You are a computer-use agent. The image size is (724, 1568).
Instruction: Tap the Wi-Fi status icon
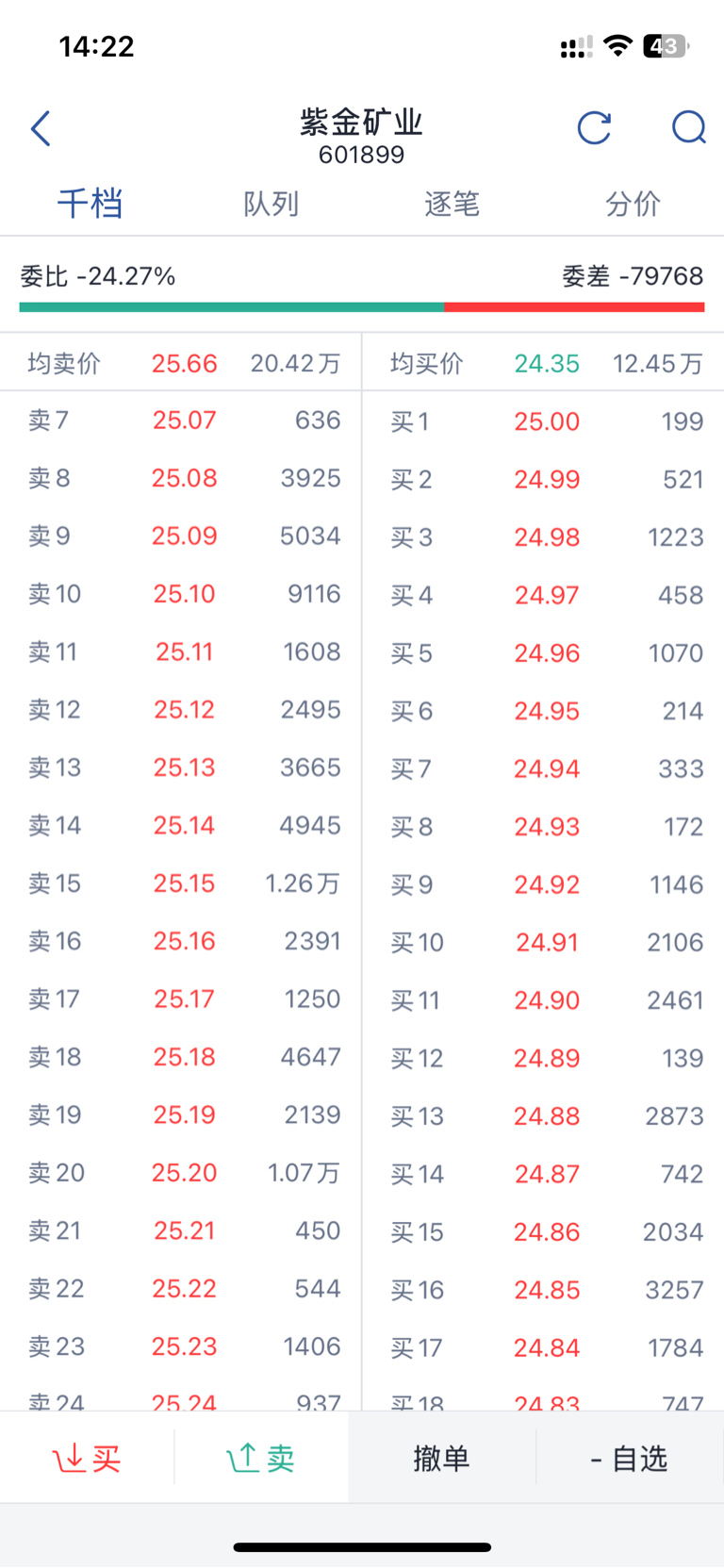617,45
